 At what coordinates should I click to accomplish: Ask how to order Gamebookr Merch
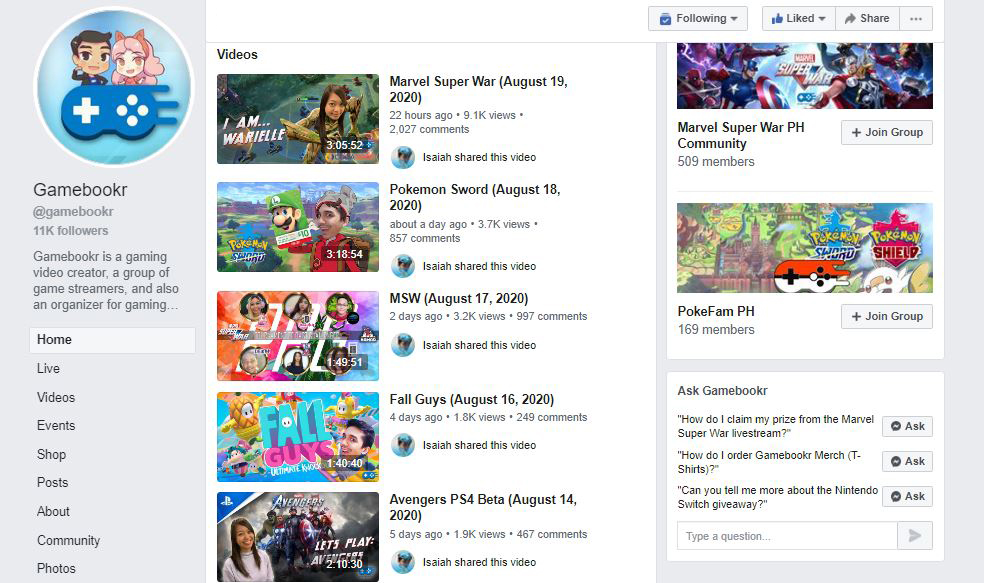click(907, 461)
